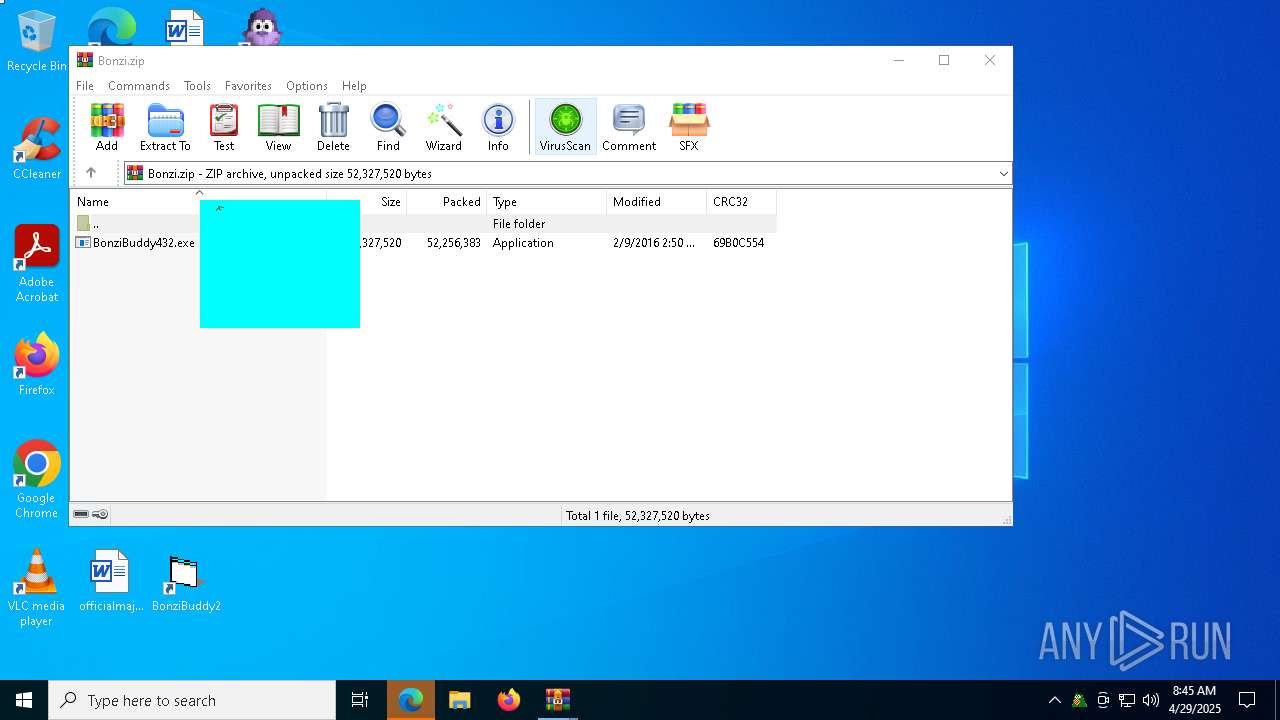1280x720 pixels.
Task: Select the parent folder '..' row
Action: (x=423, y=224)
